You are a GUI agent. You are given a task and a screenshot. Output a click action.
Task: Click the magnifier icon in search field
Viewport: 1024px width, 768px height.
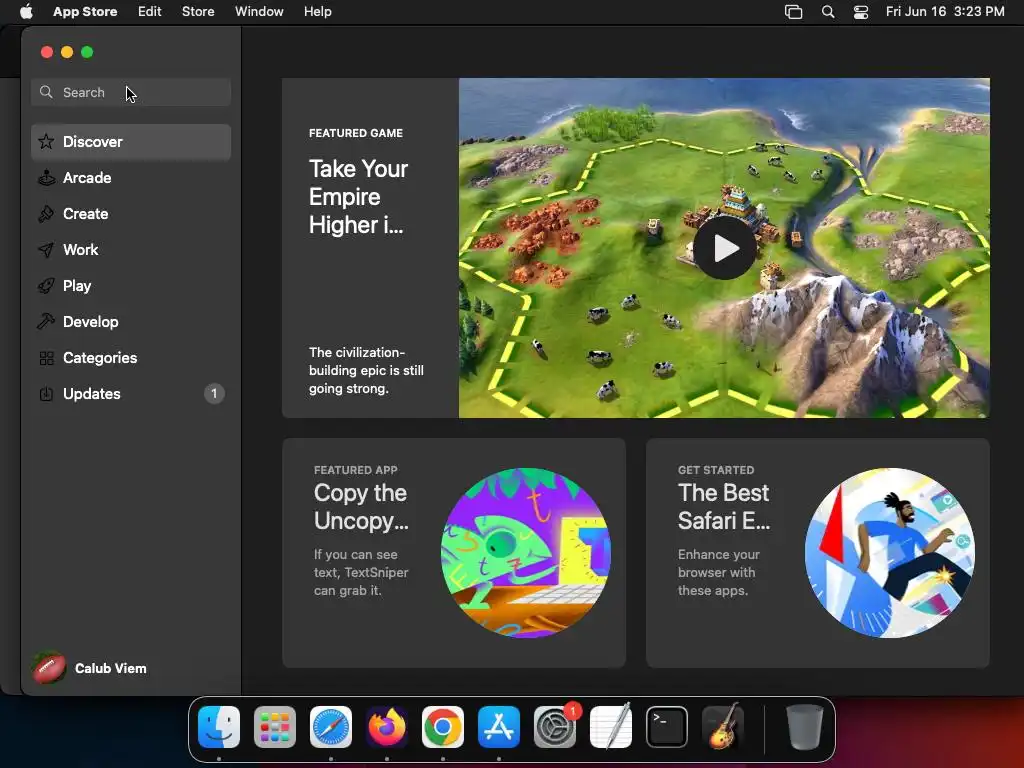pyautogui.click(x=46, y=92)
